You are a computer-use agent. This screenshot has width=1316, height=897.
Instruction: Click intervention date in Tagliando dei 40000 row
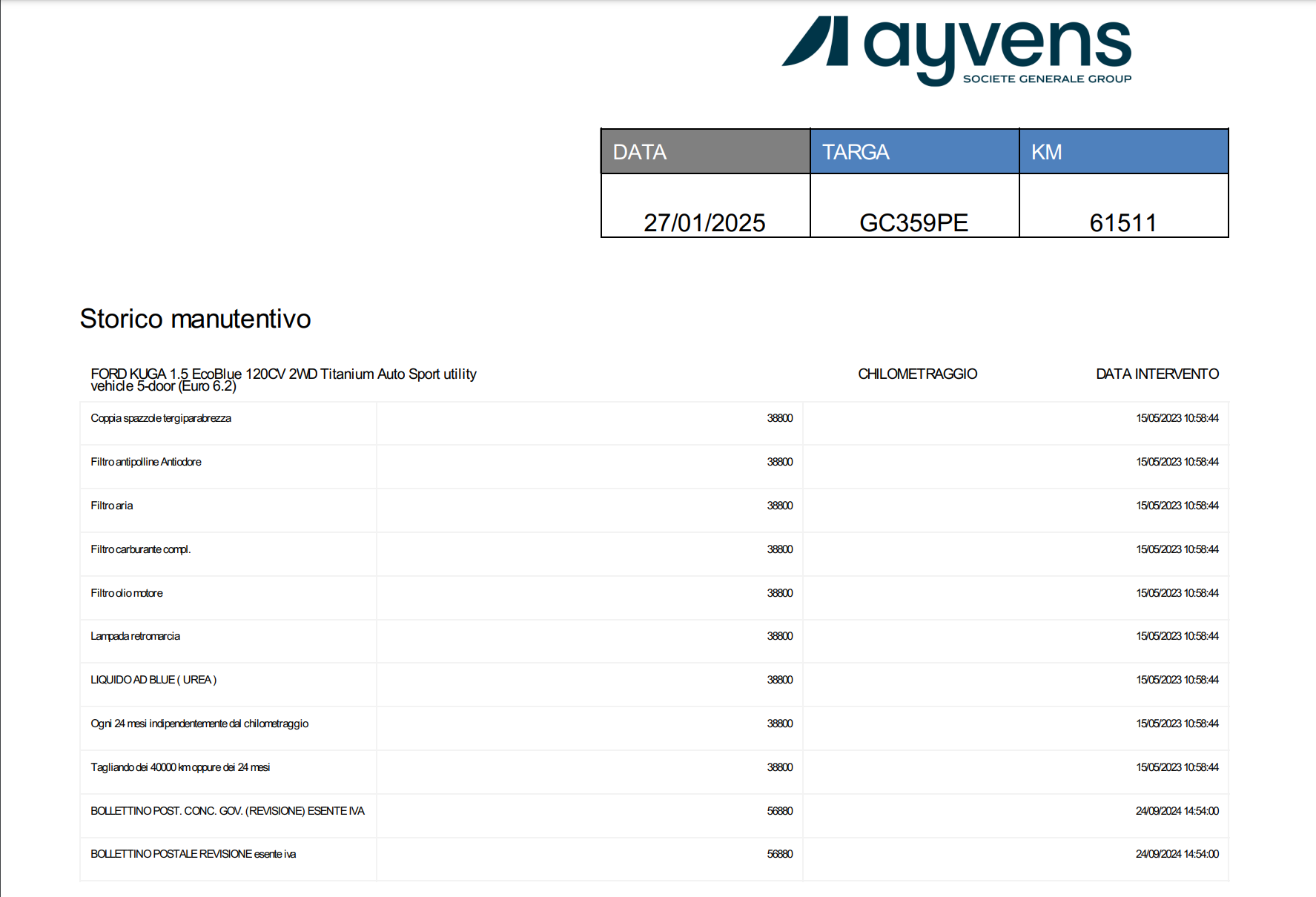coord(1177,767)
